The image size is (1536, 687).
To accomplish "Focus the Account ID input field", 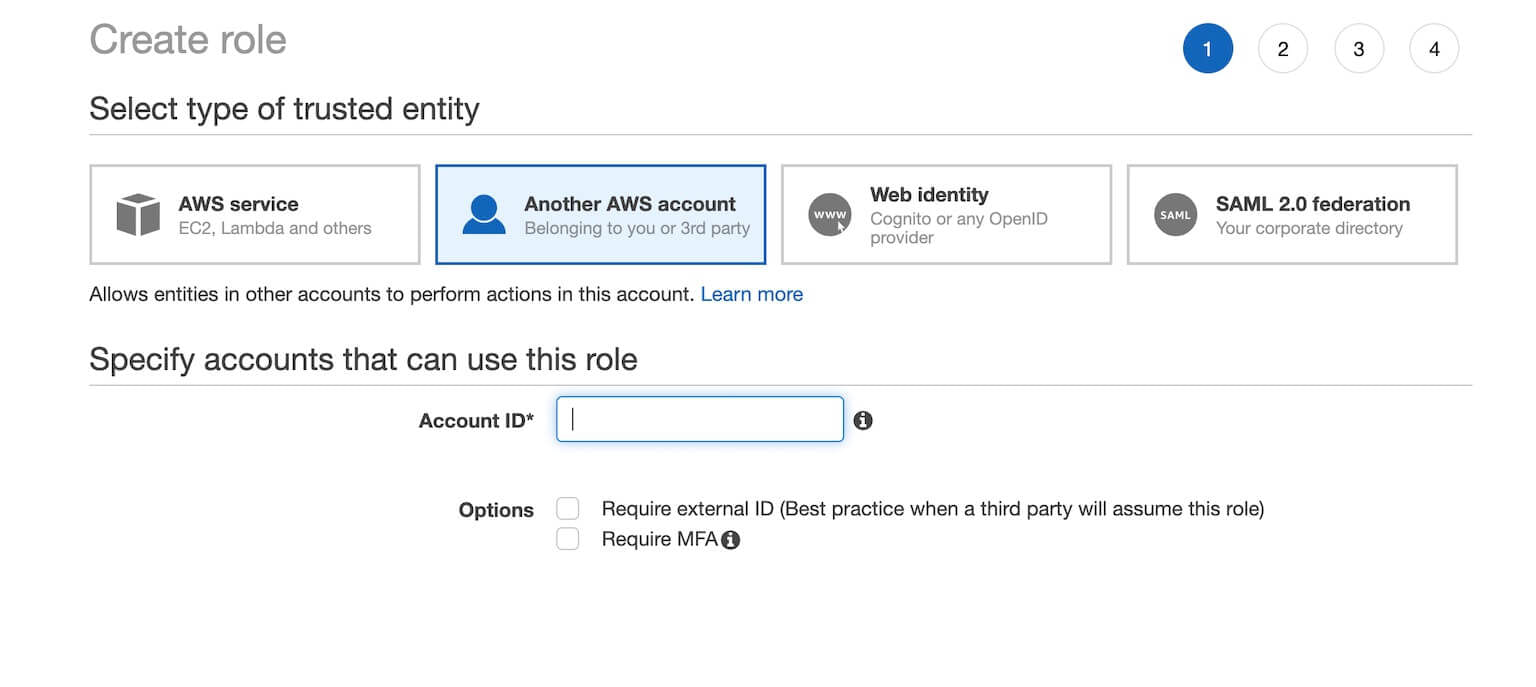I will [x=700, y=420].
